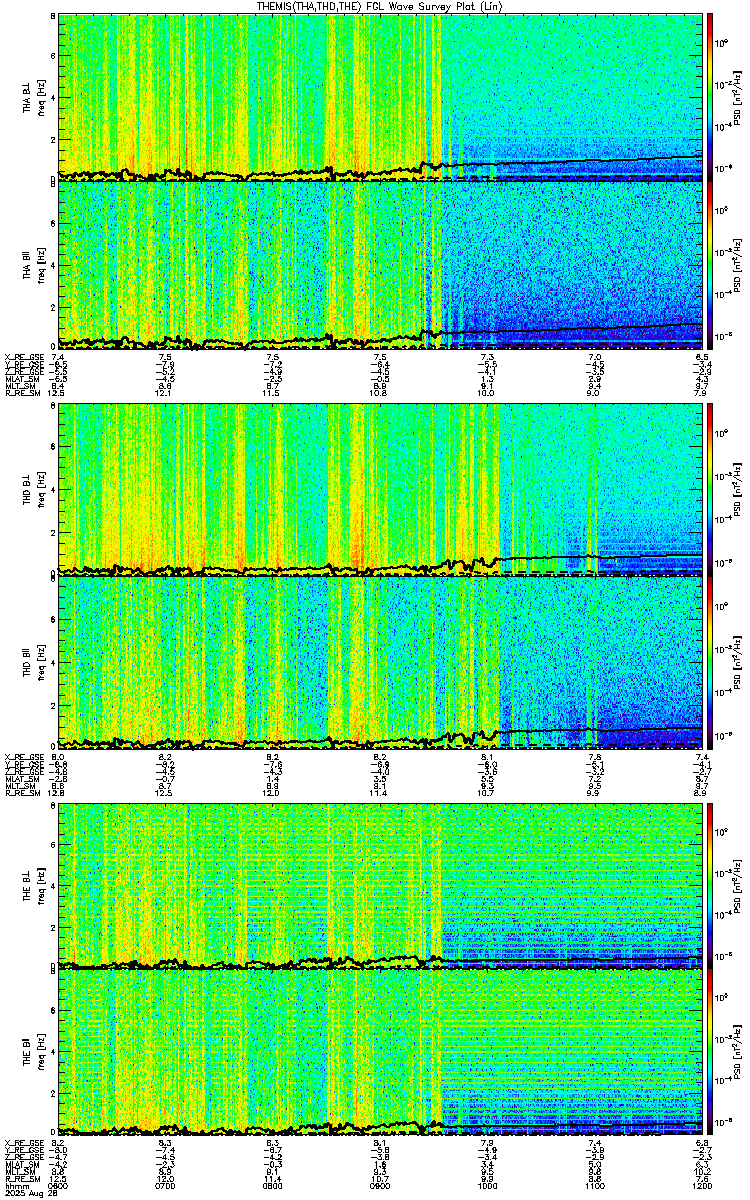Click the PSD color bar beside THE B-parallel
The width and height of the screenshot is (750, 1200).
pos(710,1052)
